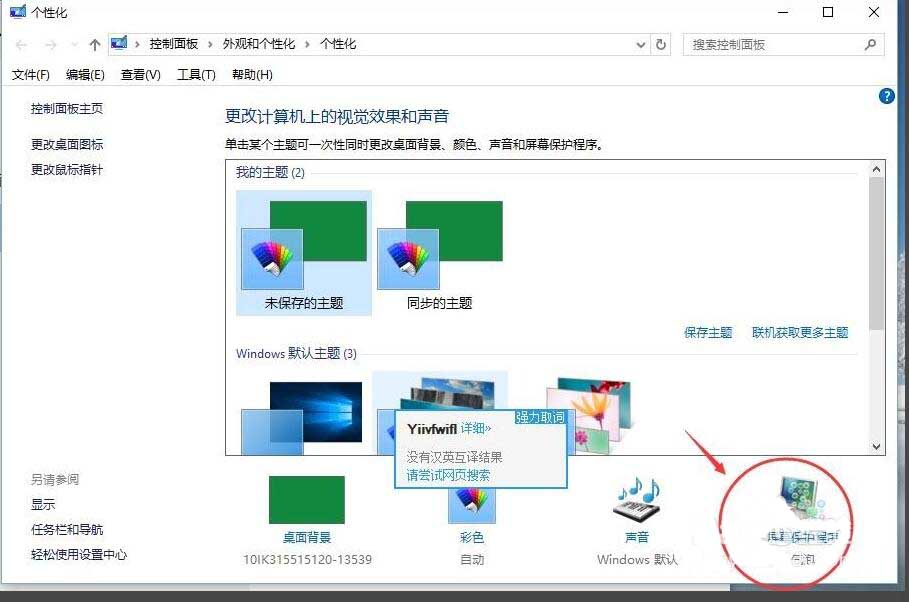Click the 联机获取更多主题 link
The height and width of the screenshot is (602, 909).
(x=801, y=332)
